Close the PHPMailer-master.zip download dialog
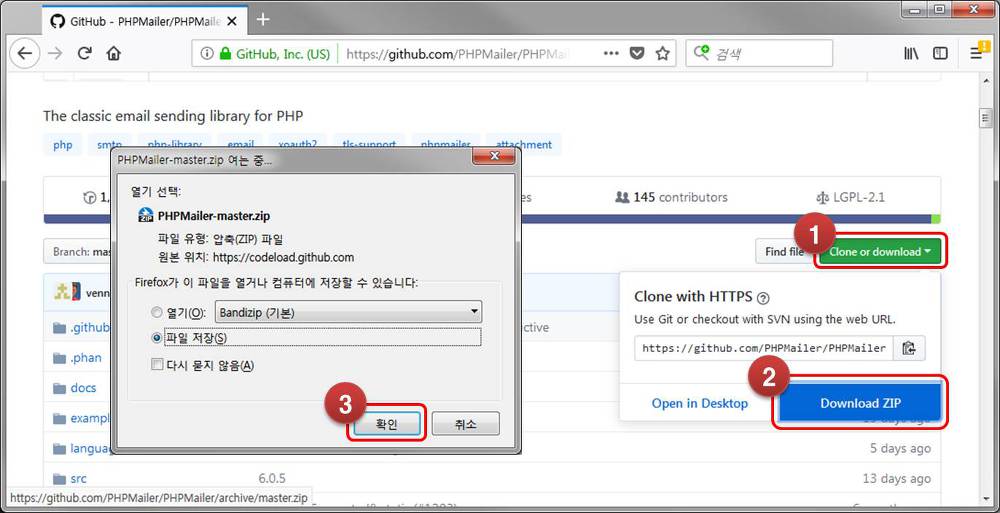Viewport: 1000px width, 513px height. (x=493, y=157)
